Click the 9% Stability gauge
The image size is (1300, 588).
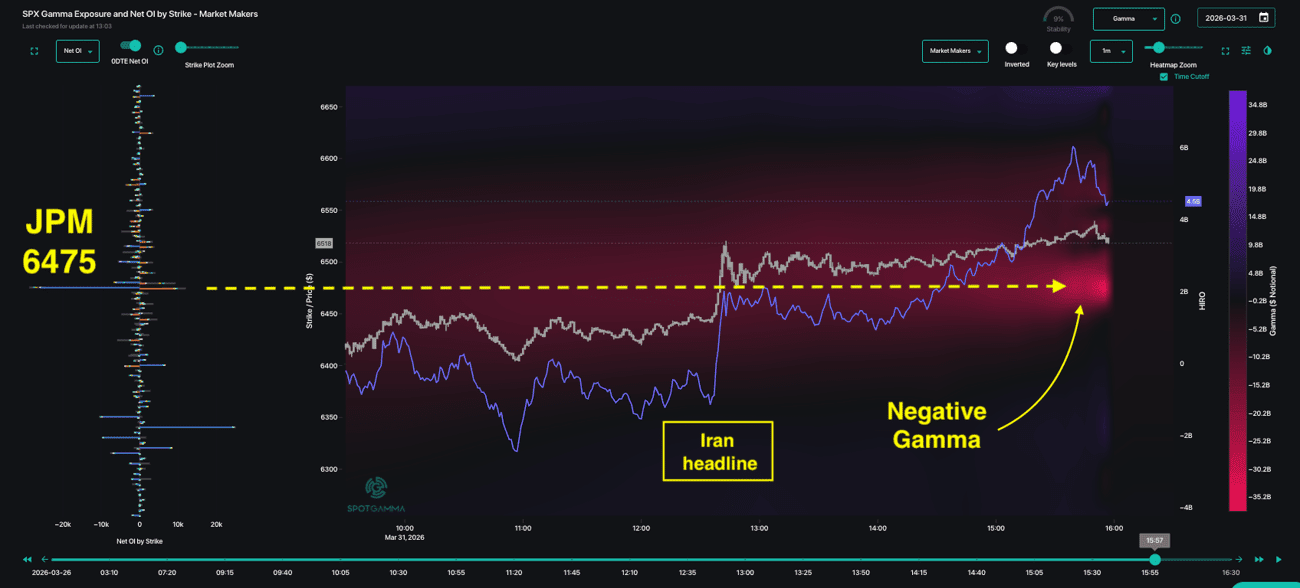[1057, 17]
